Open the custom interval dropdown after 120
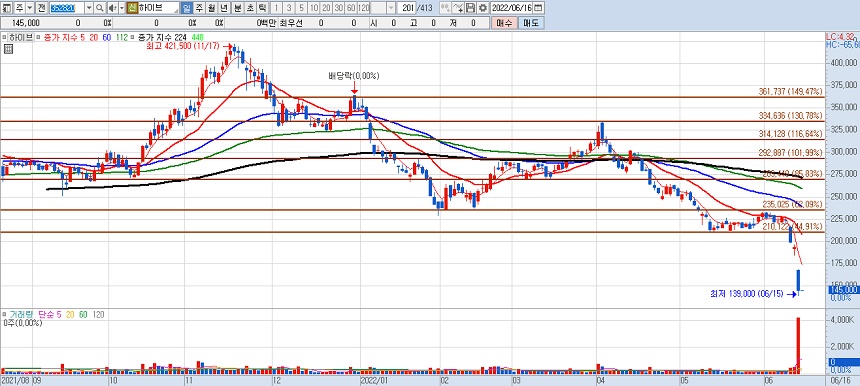Image resolution: width=860 pixels, height=386 pixels. (390, 8)
